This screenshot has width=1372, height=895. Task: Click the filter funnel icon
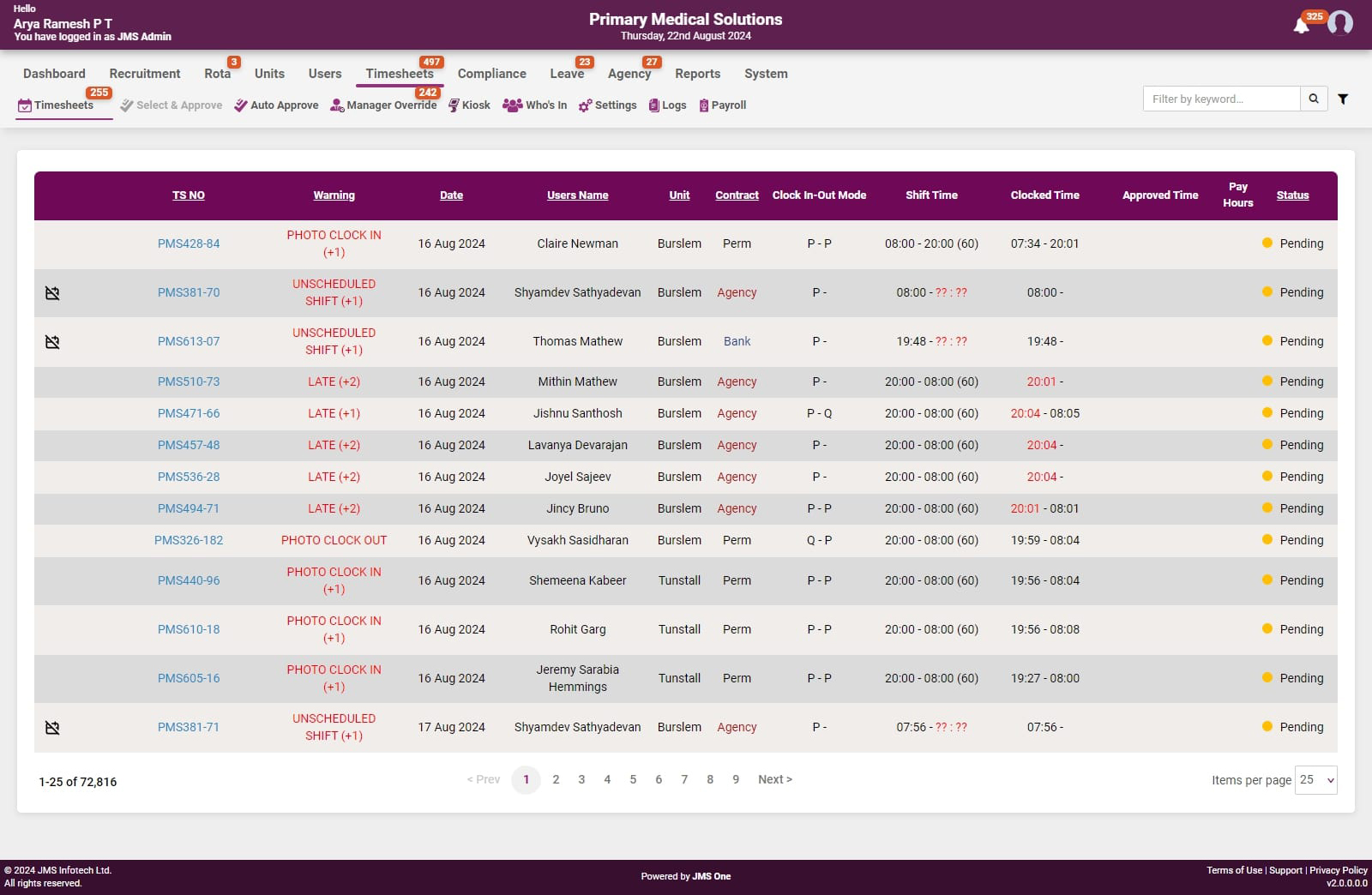click(x=1343, y=99)
